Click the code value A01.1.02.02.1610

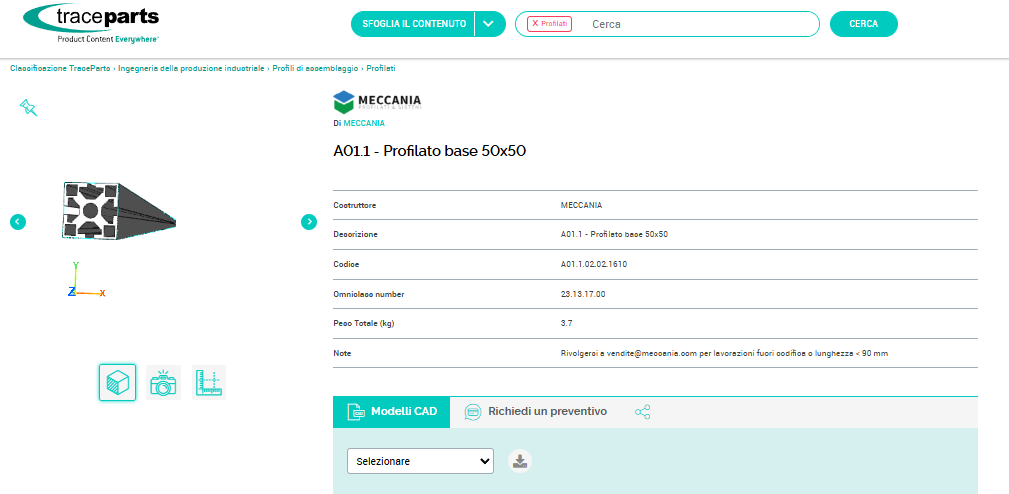tap(594, 264)
